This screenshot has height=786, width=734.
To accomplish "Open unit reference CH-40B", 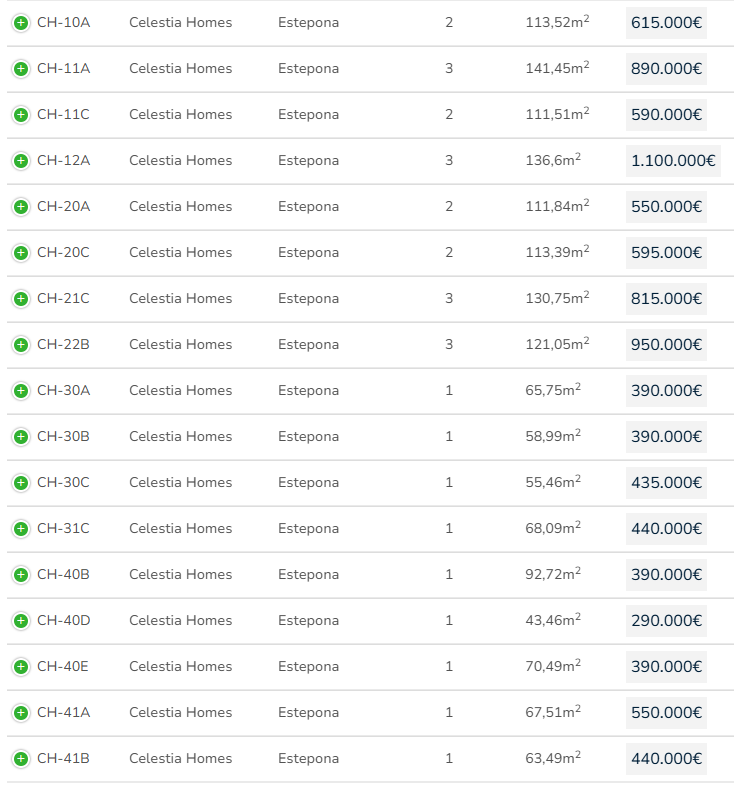I will (x=63, y=575).
